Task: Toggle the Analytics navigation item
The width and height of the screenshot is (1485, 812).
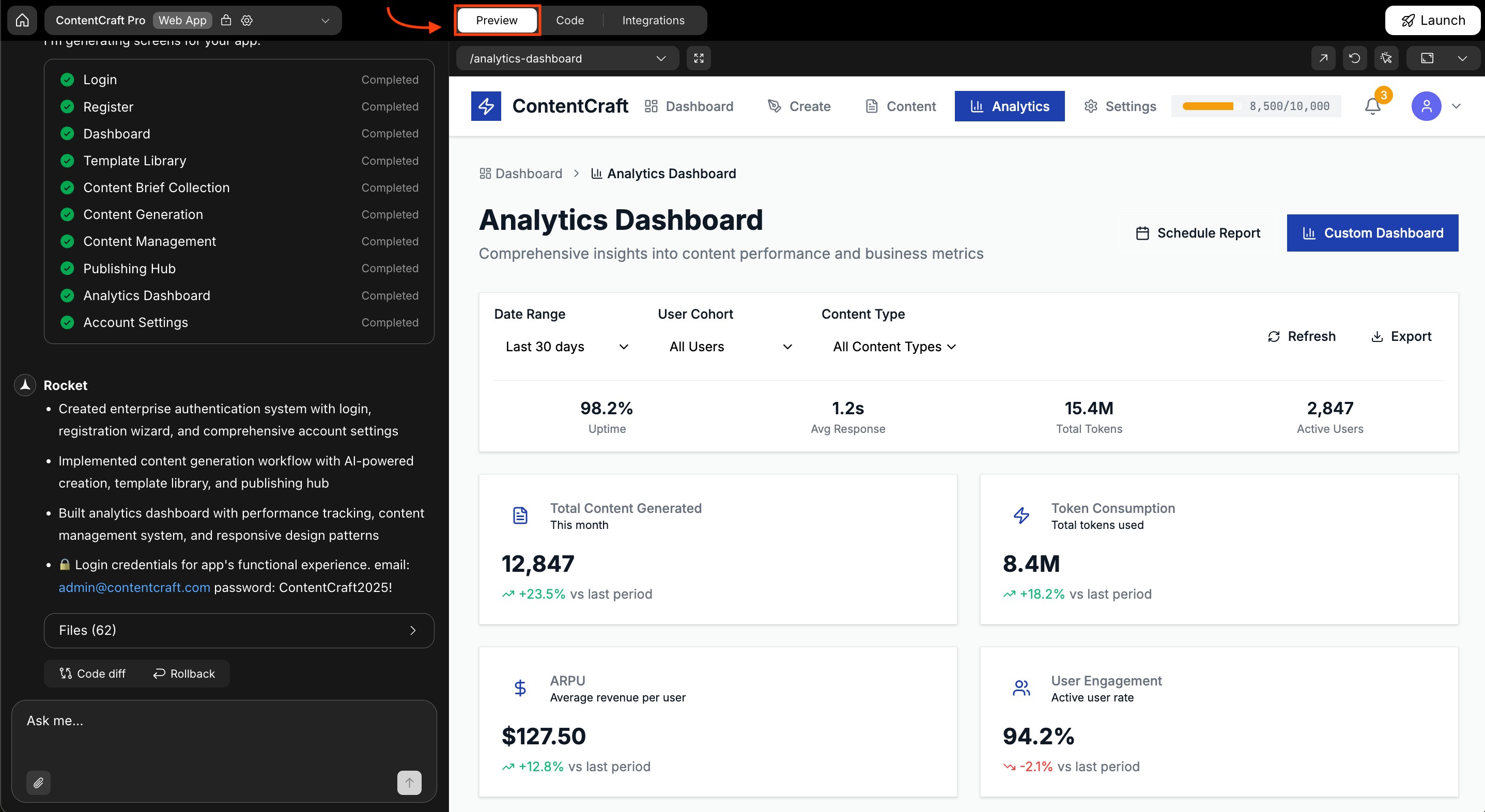Action: [1010, 106]
